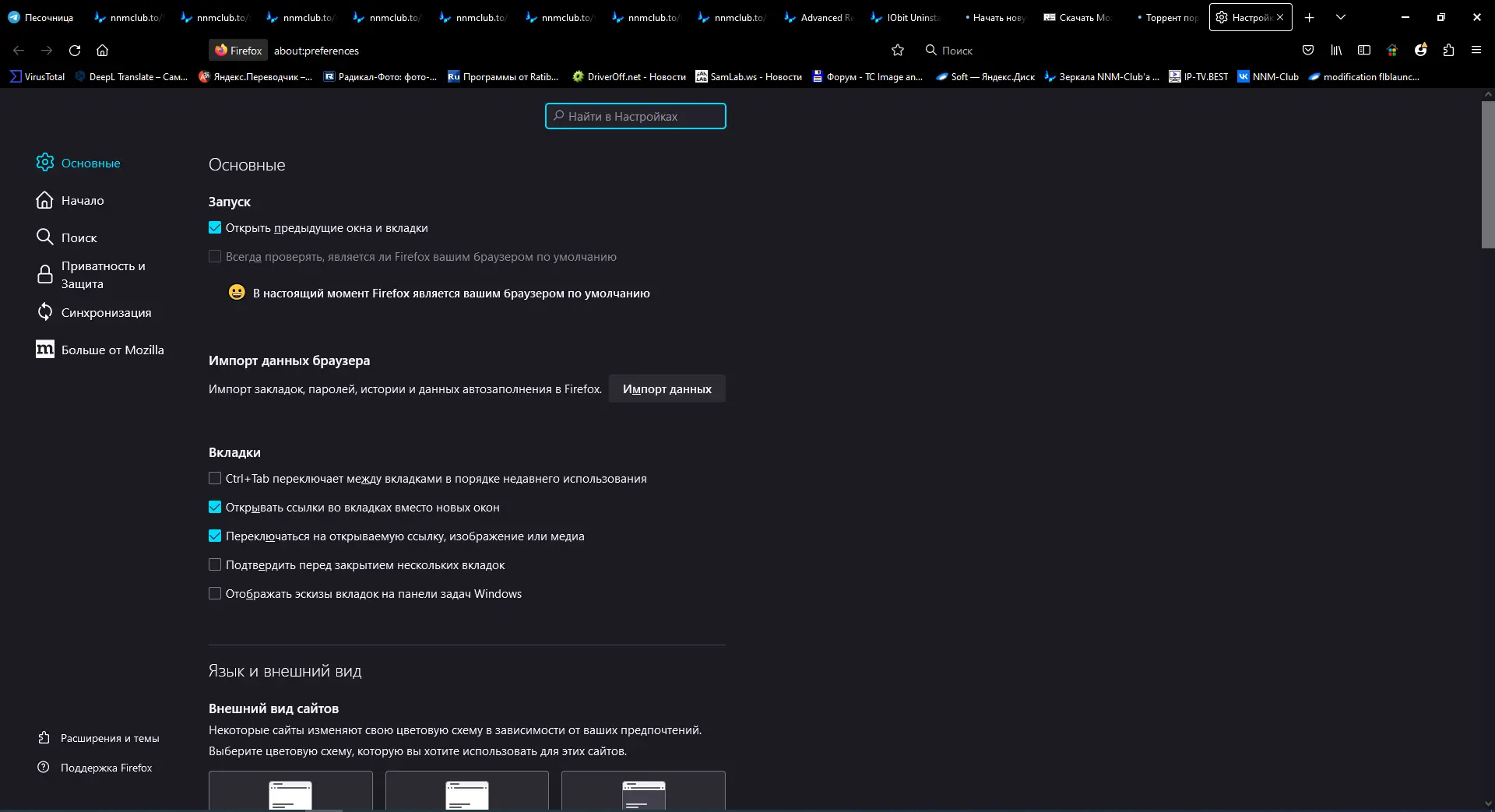Image resolution: width=1495 pixels, height=812 pixels.
Task: Click the scrollbar down arrow
Action: (1488, 804)
